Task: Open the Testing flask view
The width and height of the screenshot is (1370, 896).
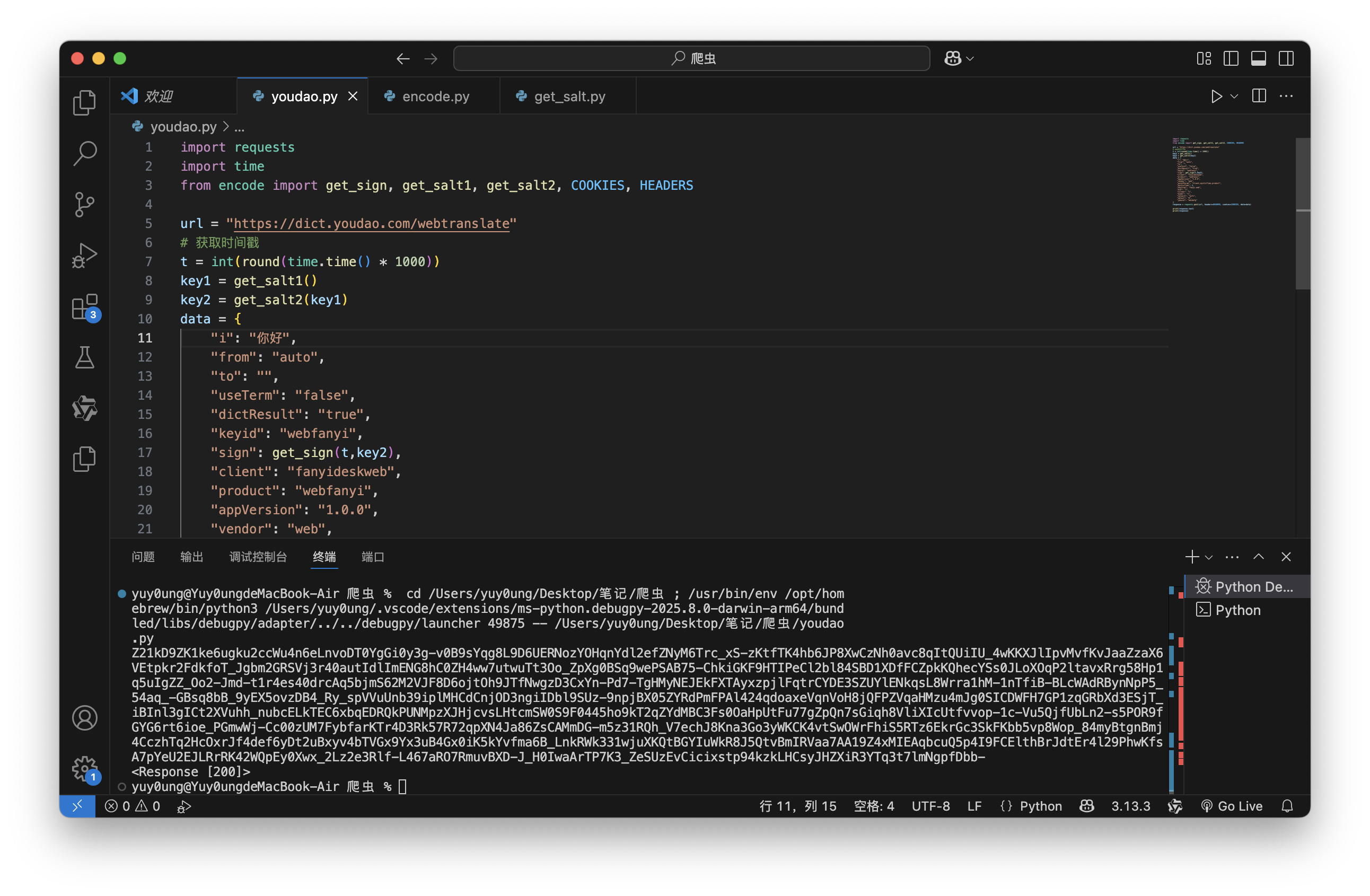Action: 85,357
